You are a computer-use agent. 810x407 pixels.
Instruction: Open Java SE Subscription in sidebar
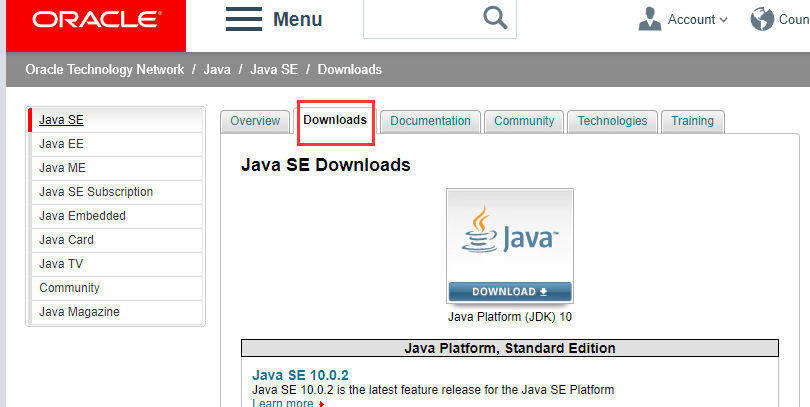116,192
